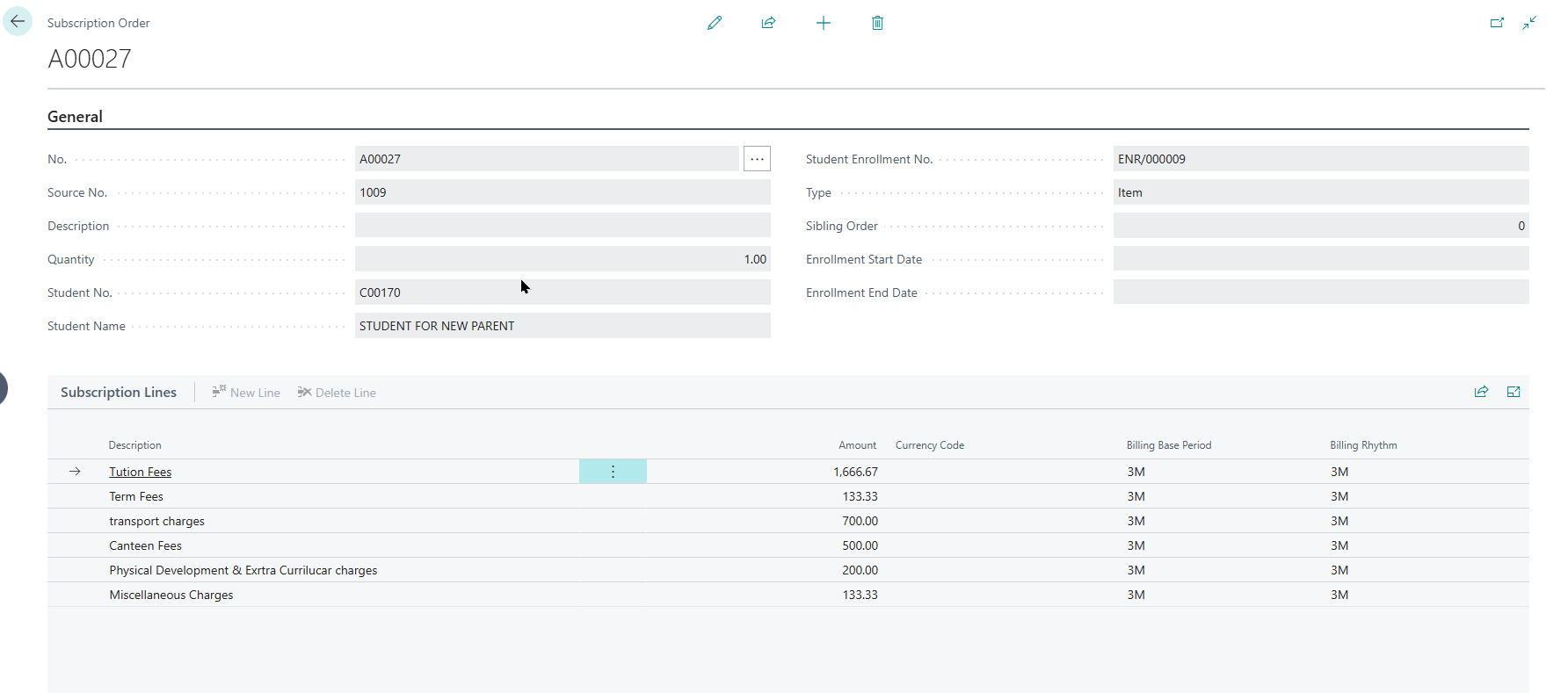Expand Subscription Lines part to full view
The height and width of the screenshot is (693, 1568).
point(1514,392)
